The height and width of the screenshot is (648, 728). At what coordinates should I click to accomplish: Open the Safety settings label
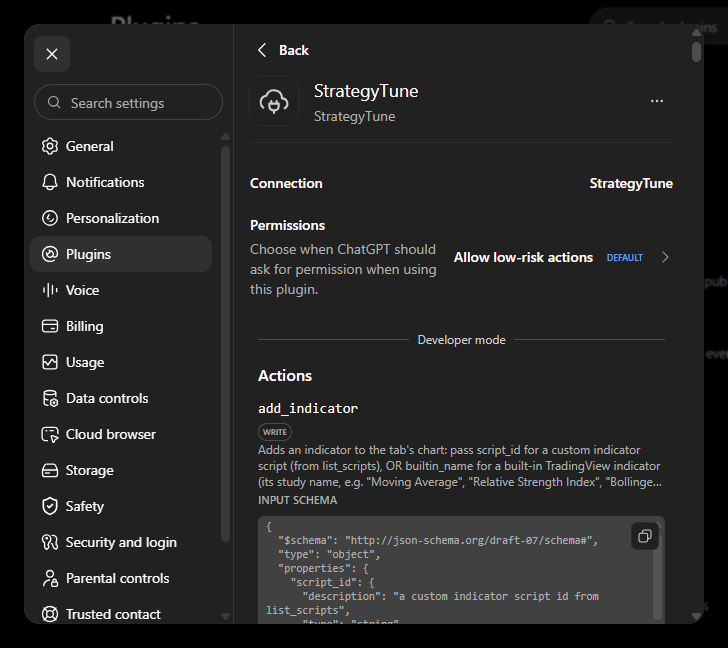pyautogui.click(x=84, y=506)
